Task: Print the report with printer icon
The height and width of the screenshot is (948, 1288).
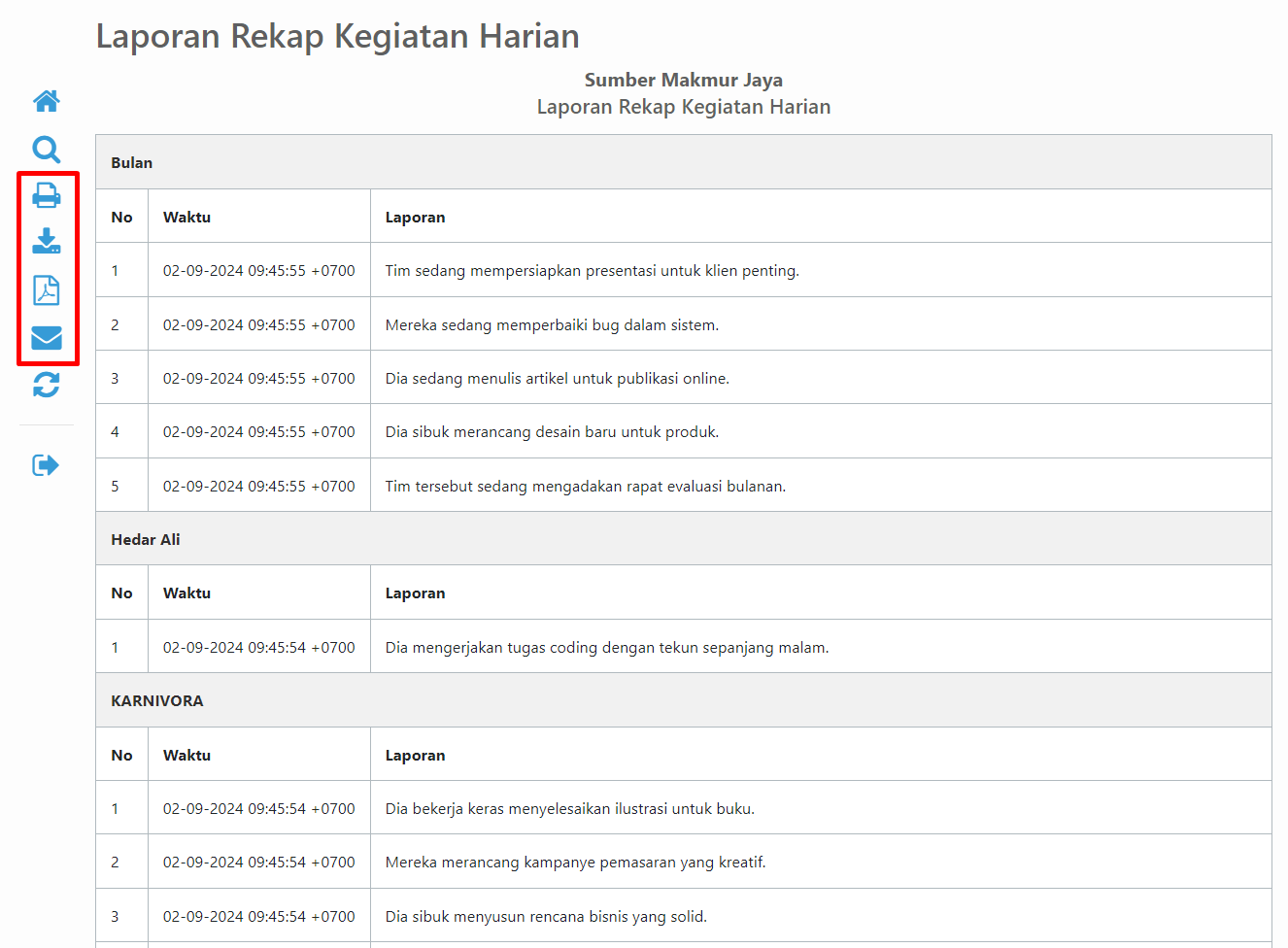Action: [x=47, y=195]
